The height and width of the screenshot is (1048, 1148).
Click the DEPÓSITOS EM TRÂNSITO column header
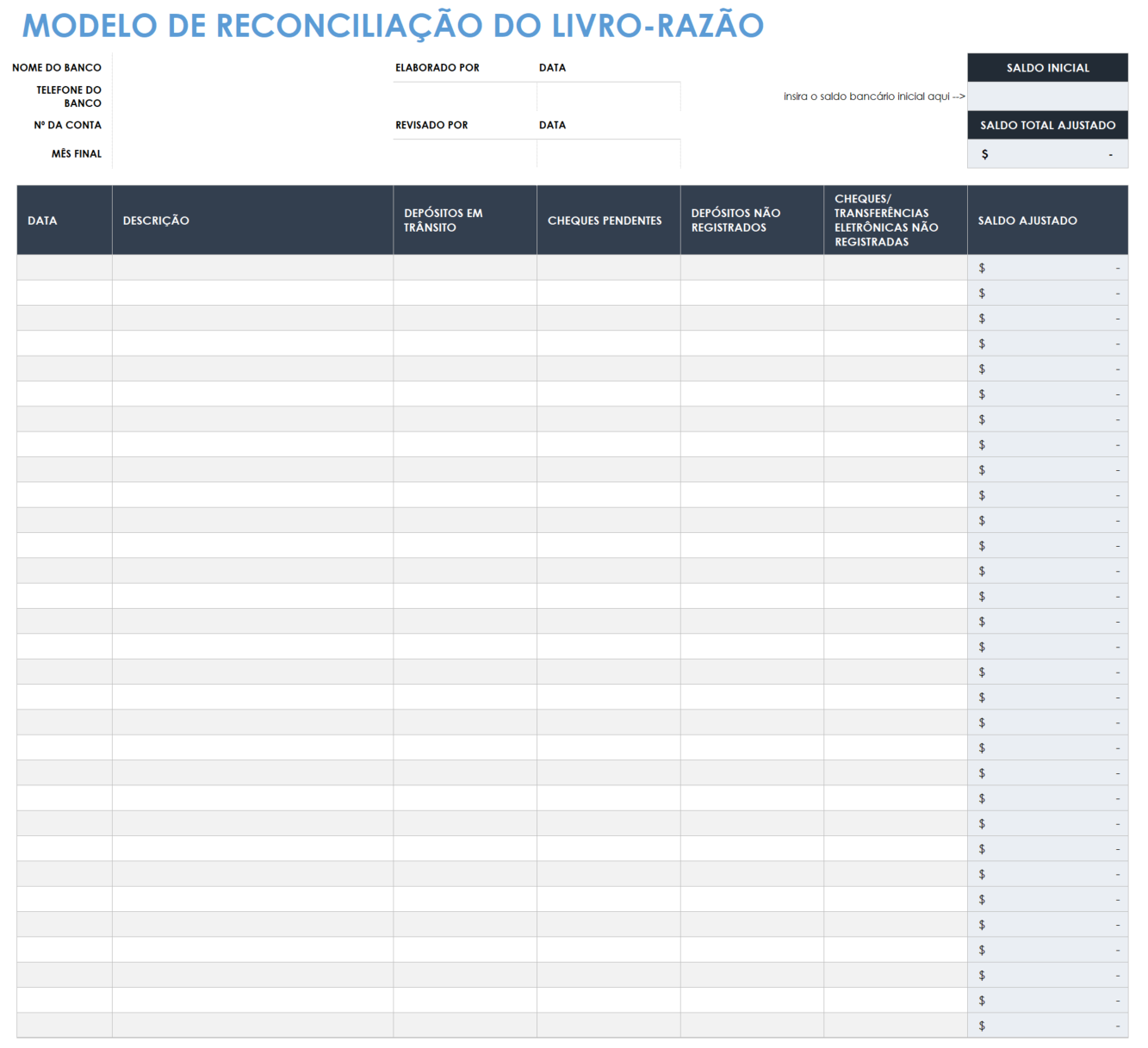[465, 220]
